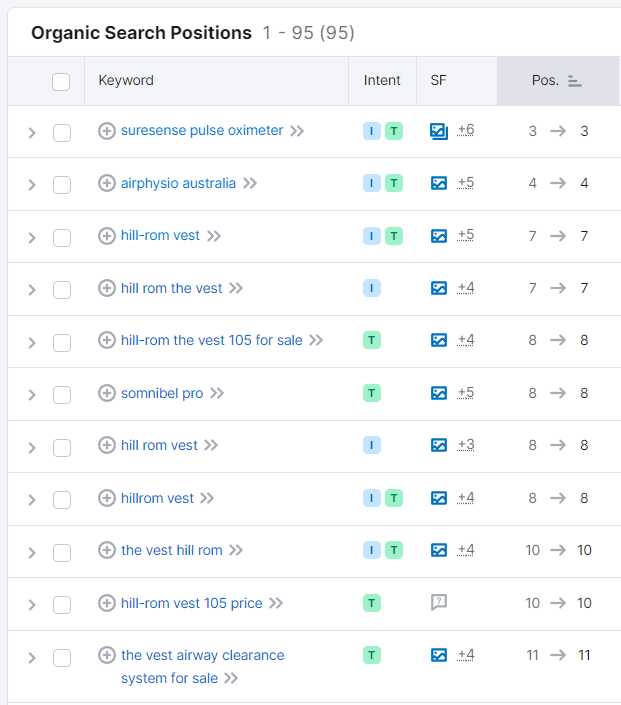Tick the checkbox for hill-rom vest
621x705 pixels.
click(x=62, y=238)
